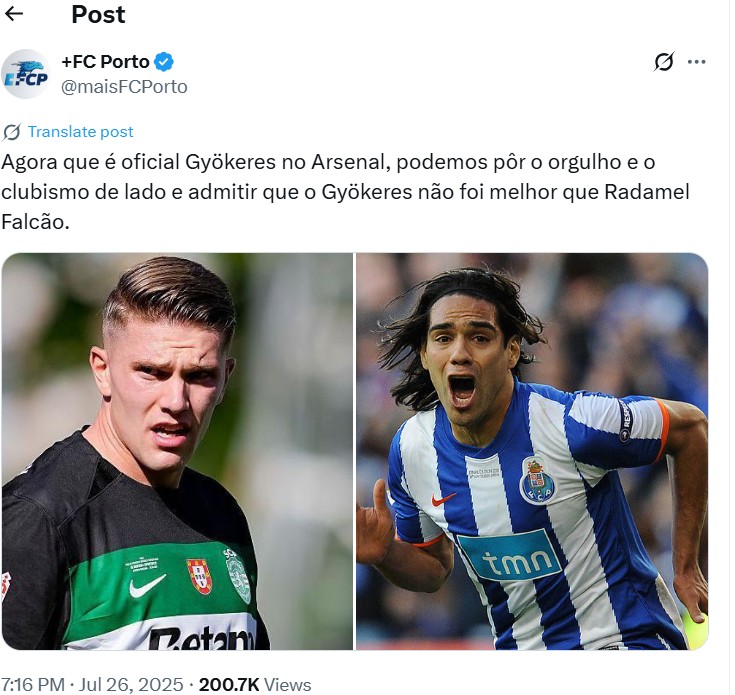
Task: Open the 7:16 PM timestamp link
Action: (x=32, y=684)
